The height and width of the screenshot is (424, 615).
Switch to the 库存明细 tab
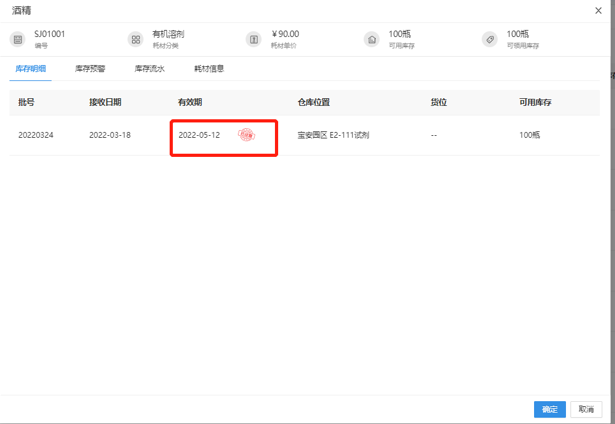[x=31, y=69]
